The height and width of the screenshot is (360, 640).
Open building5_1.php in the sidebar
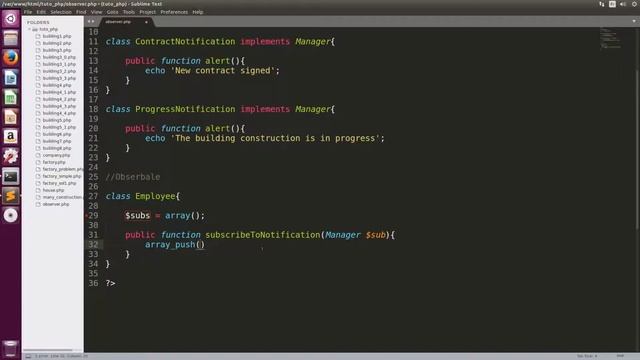59,127
